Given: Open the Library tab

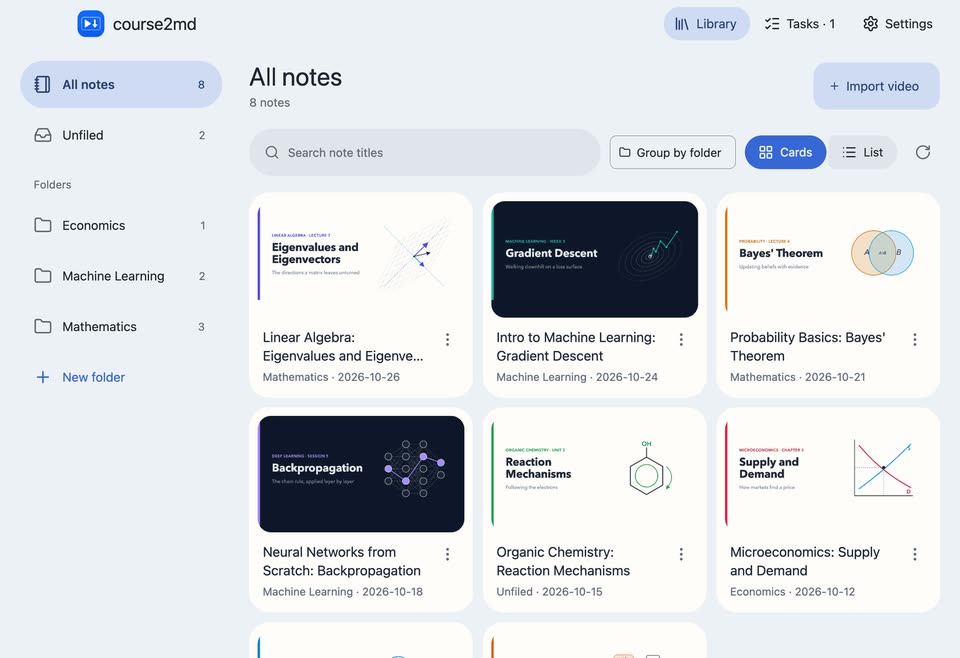Looking at the screenshot, I should pyautogui.click(x=707, y=24).
